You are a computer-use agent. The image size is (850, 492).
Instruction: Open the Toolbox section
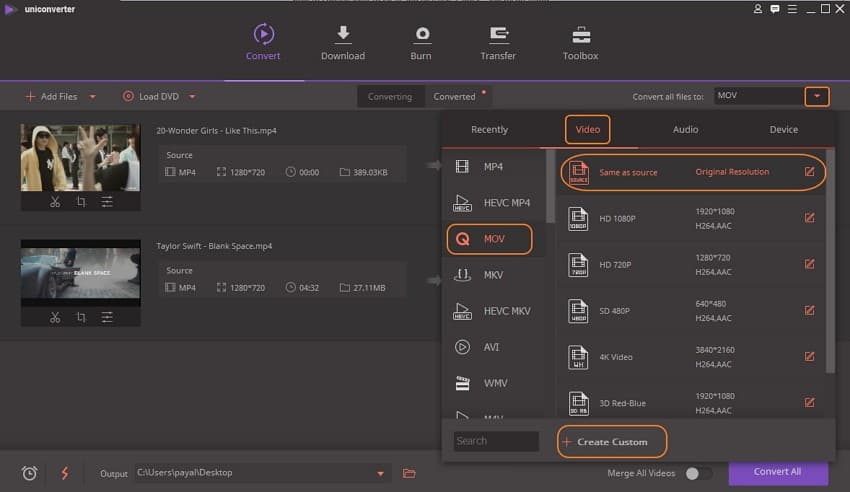pyautogui.click(x=580, y=43)
